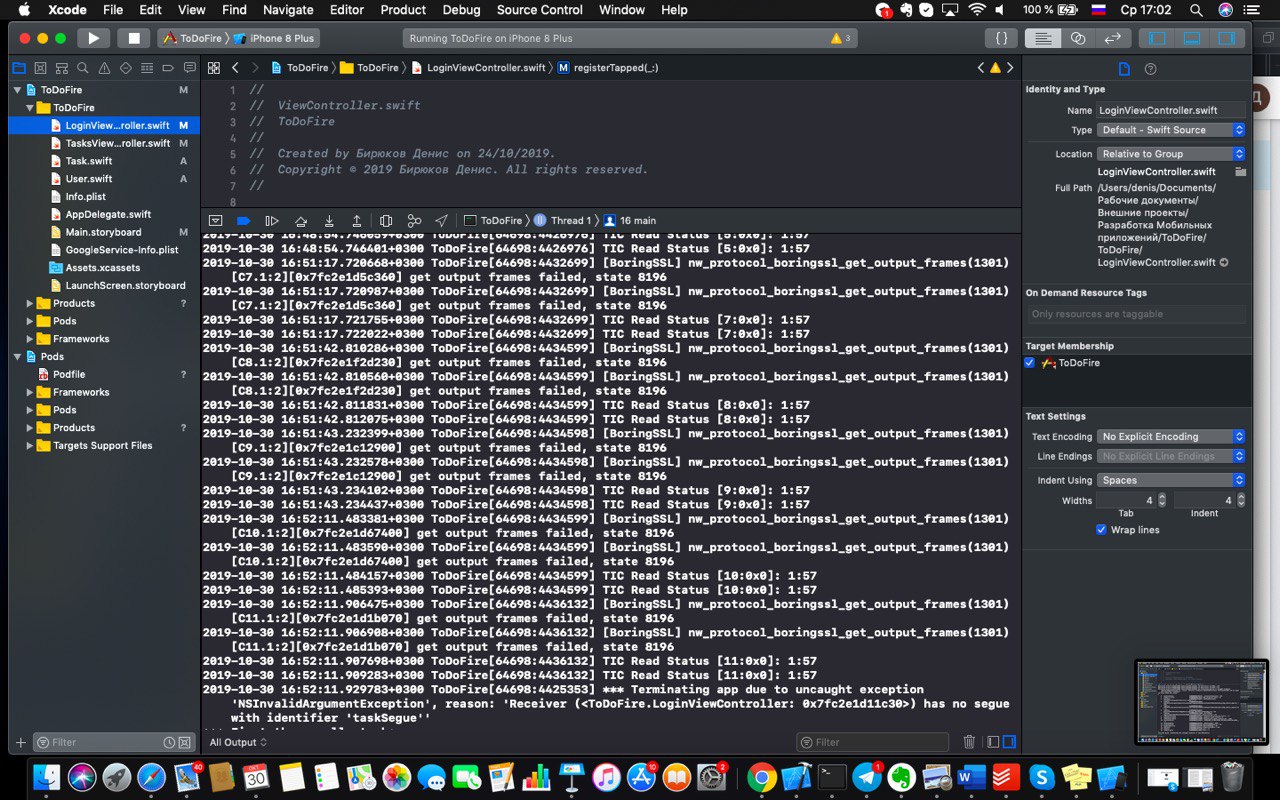Go back in editor history
1280x800 pixels.
point(236,68)
